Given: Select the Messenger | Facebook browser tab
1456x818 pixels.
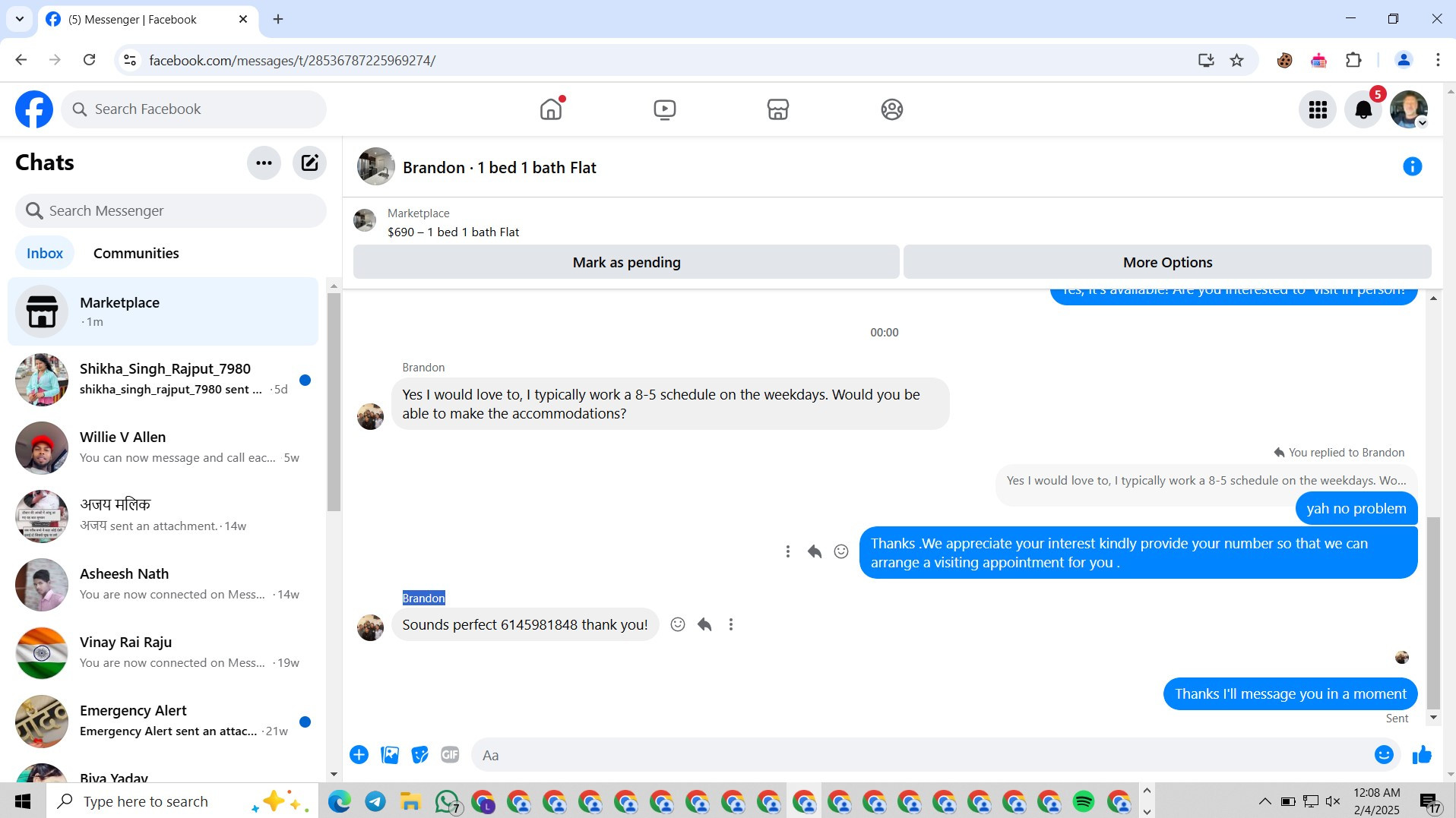Looking at the screenshot, I should [147, 20].
